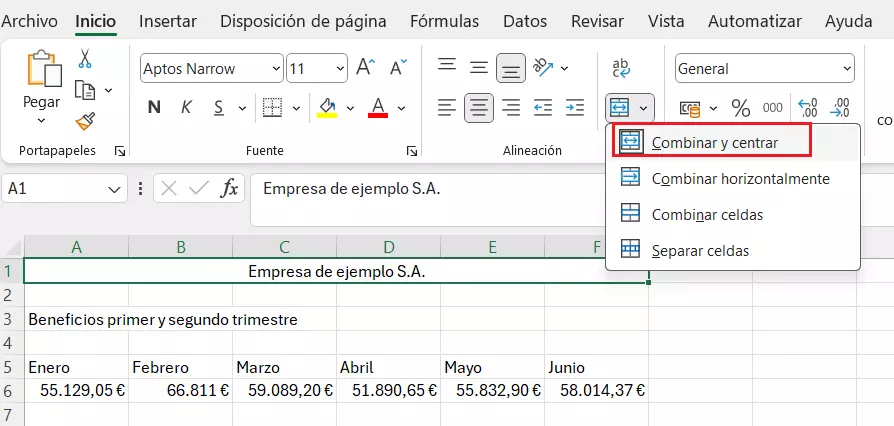The height and width of the screenshot is (426, 894).
Task: Click the Wrap text icon
Action: tap(621, 68)
